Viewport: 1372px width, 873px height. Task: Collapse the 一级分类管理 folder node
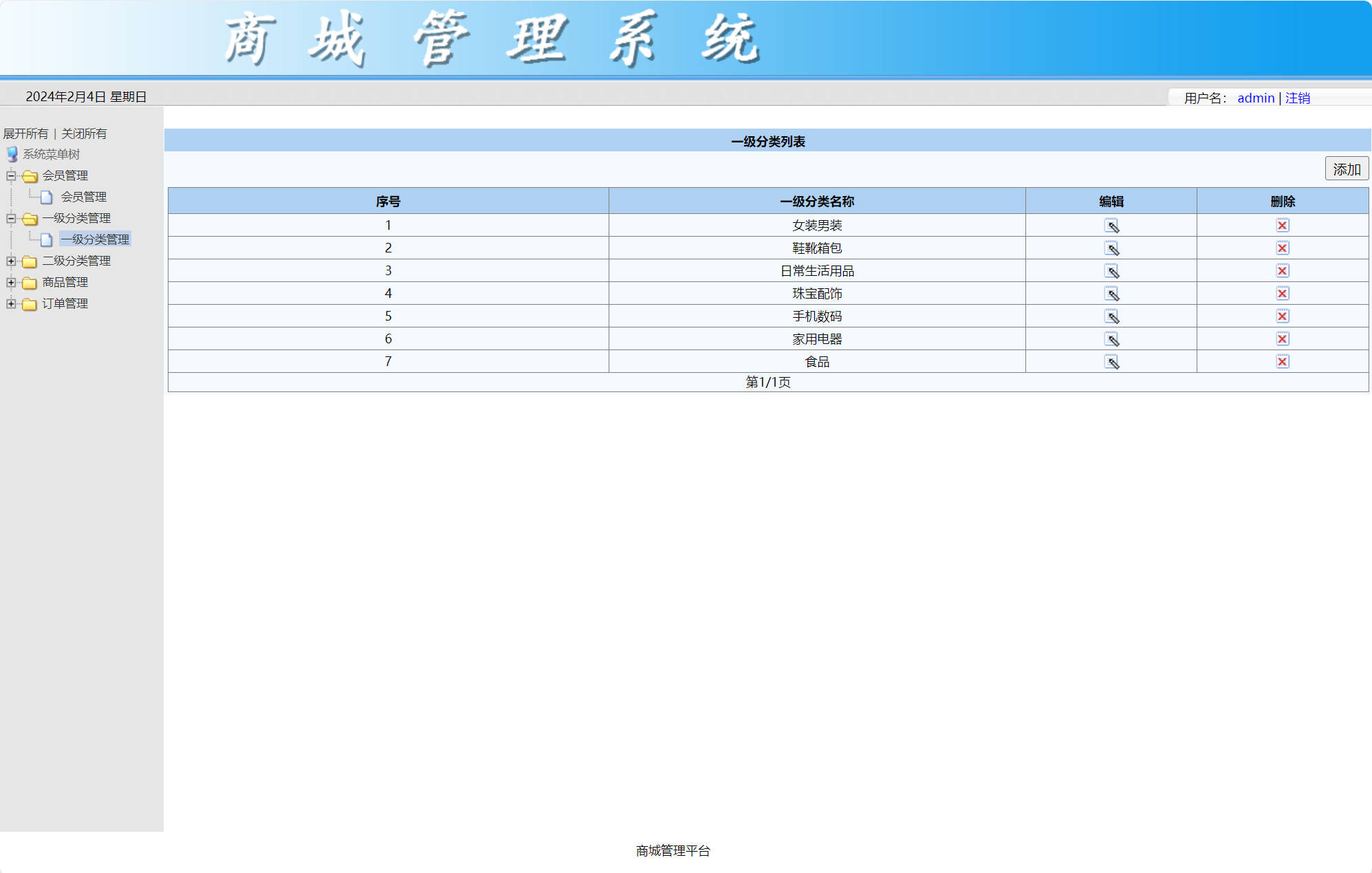tap(11, 219)
